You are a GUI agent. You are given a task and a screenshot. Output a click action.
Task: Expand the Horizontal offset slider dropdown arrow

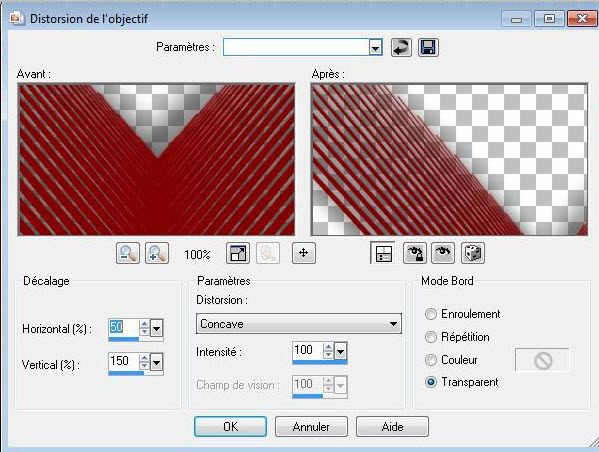point(157,328)
